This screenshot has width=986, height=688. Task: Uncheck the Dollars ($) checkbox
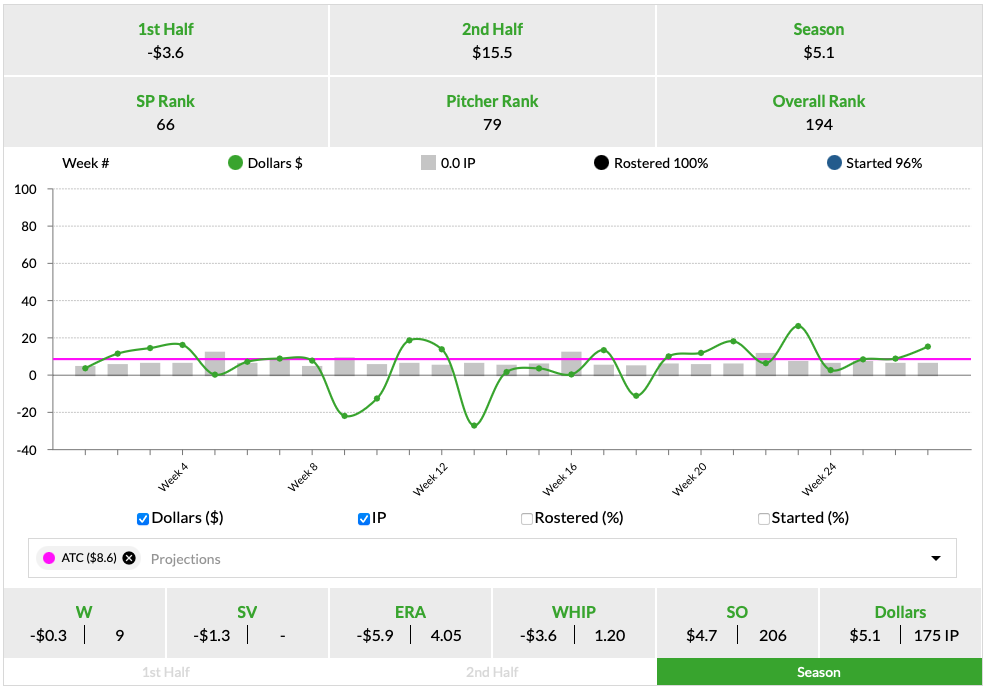143,519
